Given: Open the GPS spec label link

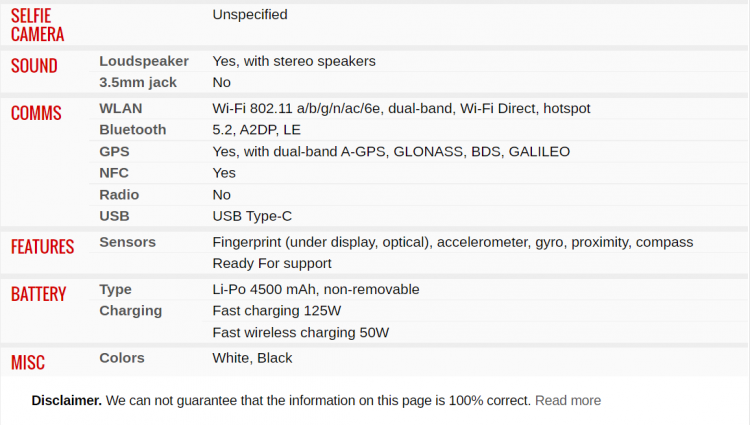Looking at the screenshot, I should click(114, 152).
